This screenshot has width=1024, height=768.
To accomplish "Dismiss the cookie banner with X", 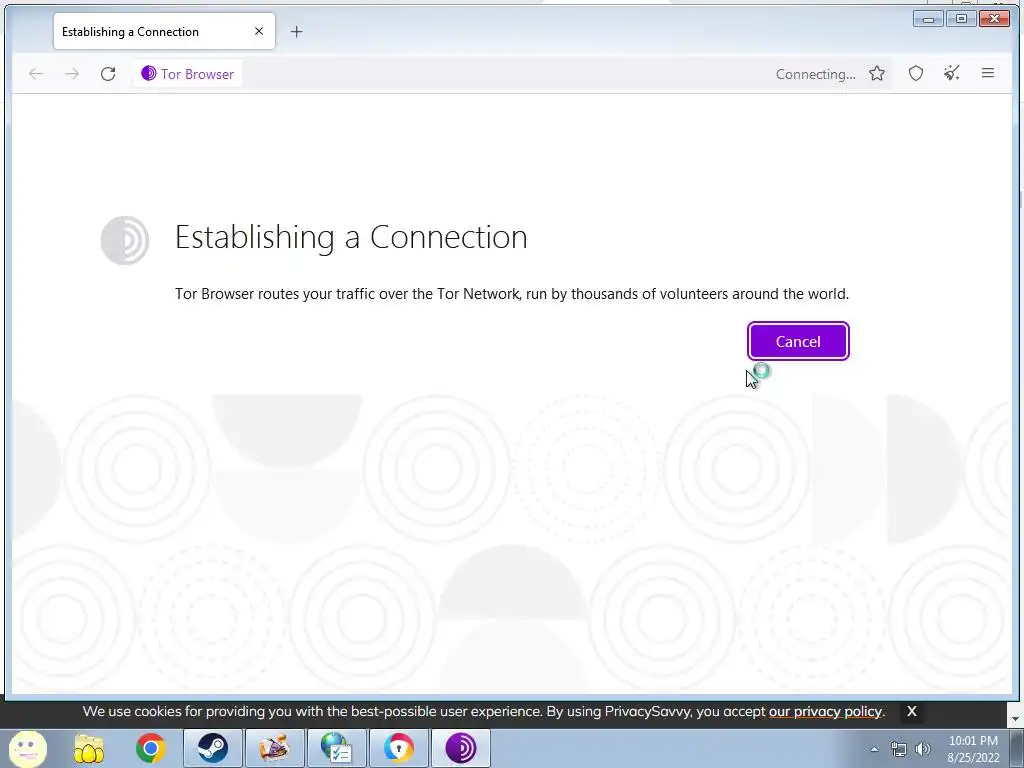I will [912, 711].
